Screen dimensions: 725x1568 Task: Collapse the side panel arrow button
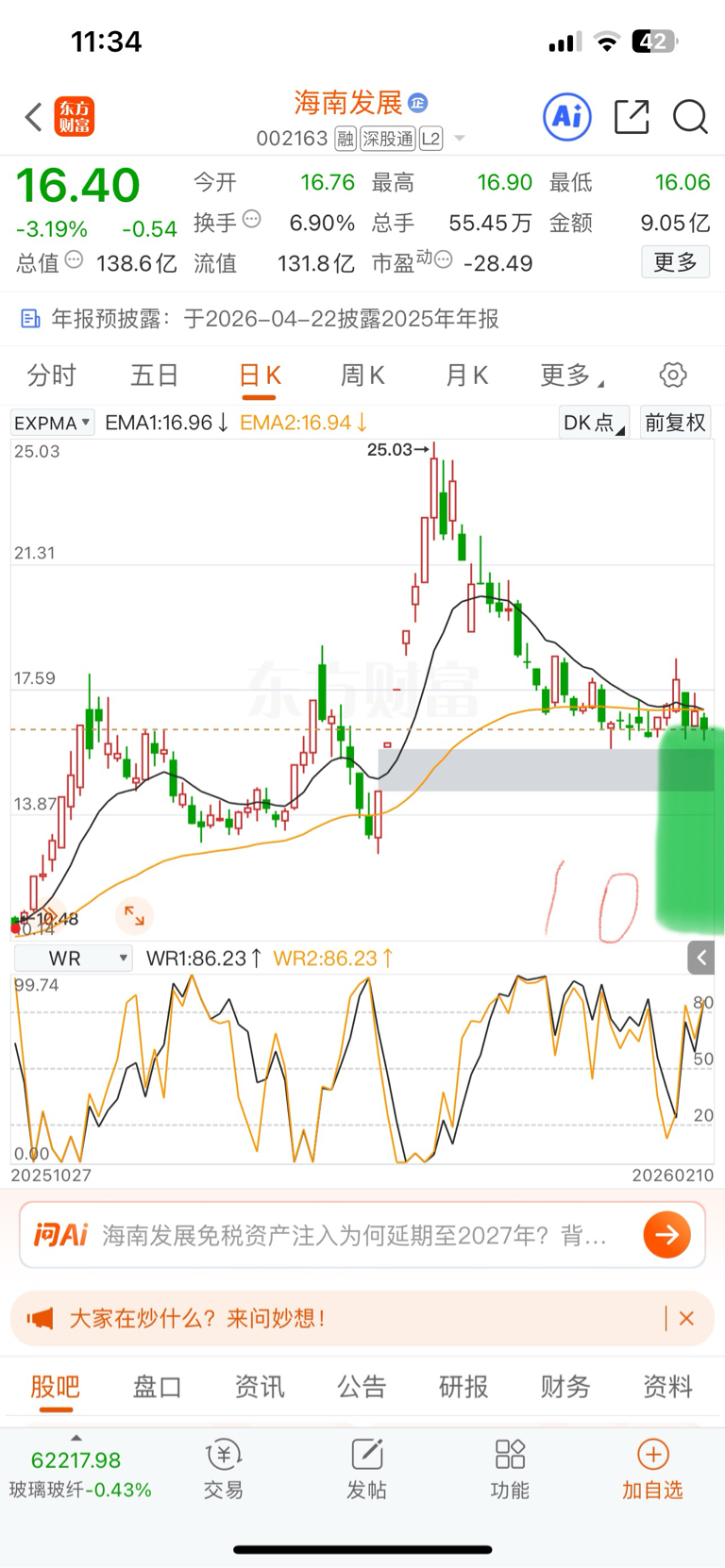tap(700, 959)
